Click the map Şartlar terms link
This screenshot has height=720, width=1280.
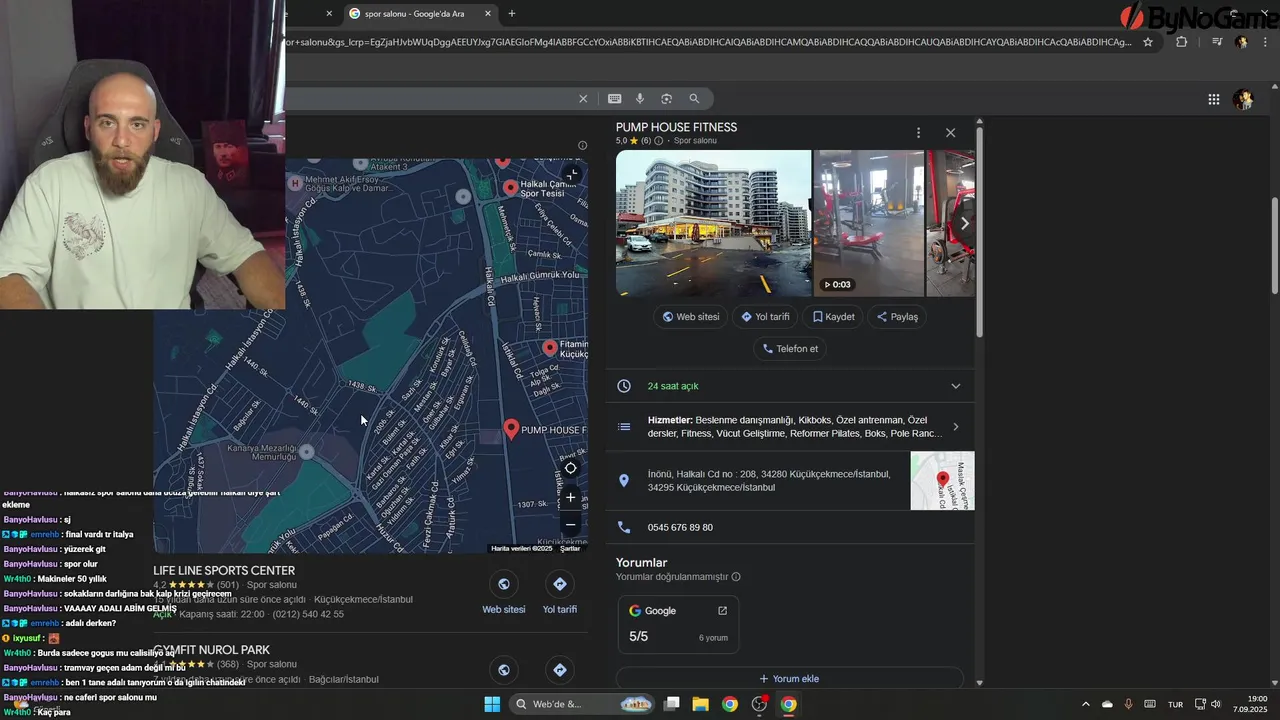tap(570, 548)
